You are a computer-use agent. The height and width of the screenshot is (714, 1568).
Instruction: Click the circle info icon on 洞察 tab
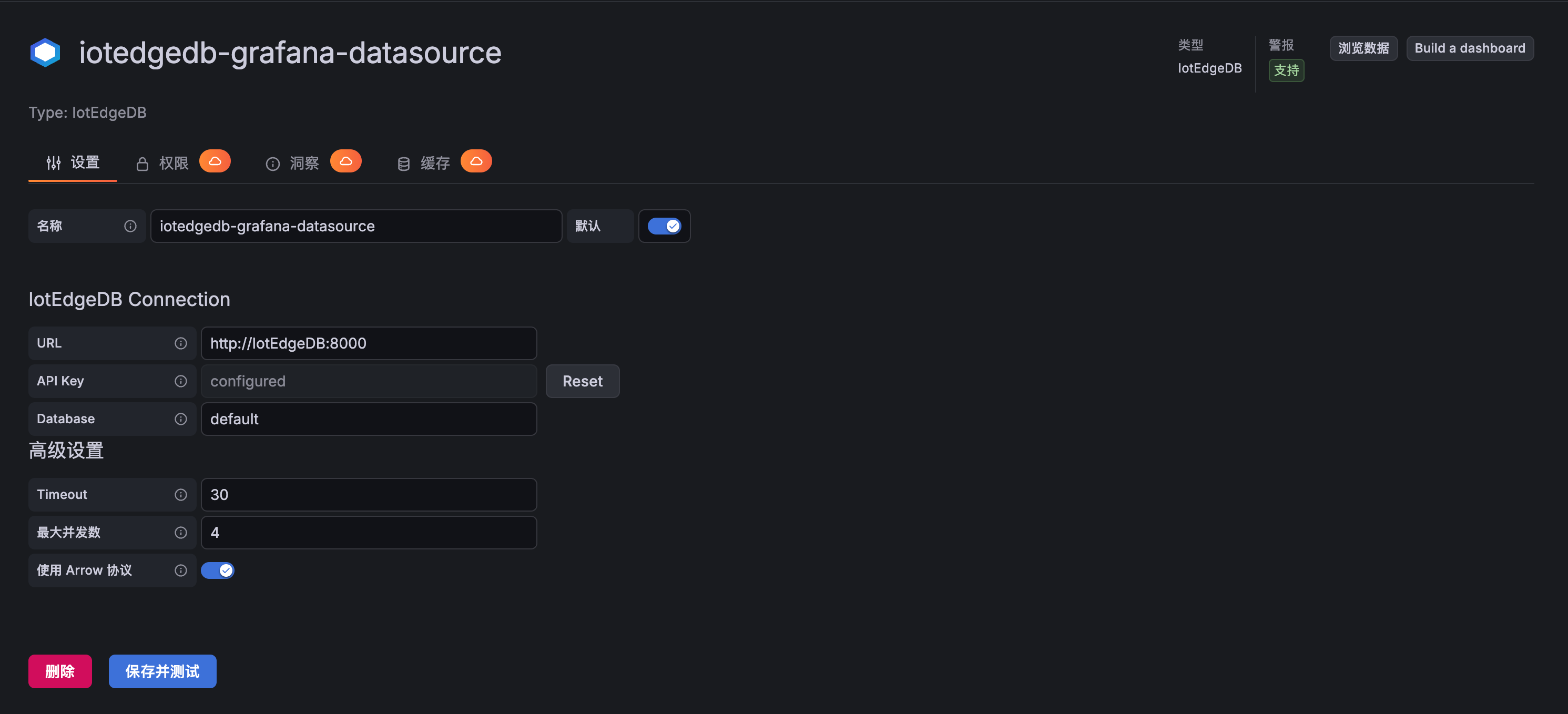(x=273, y=164)
